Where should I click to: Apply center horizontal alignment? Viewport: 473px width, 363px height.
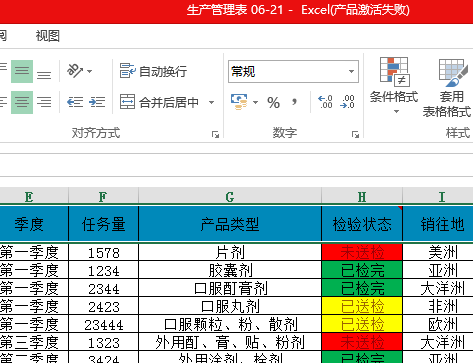pyautogui.click(x=22, y=102)
